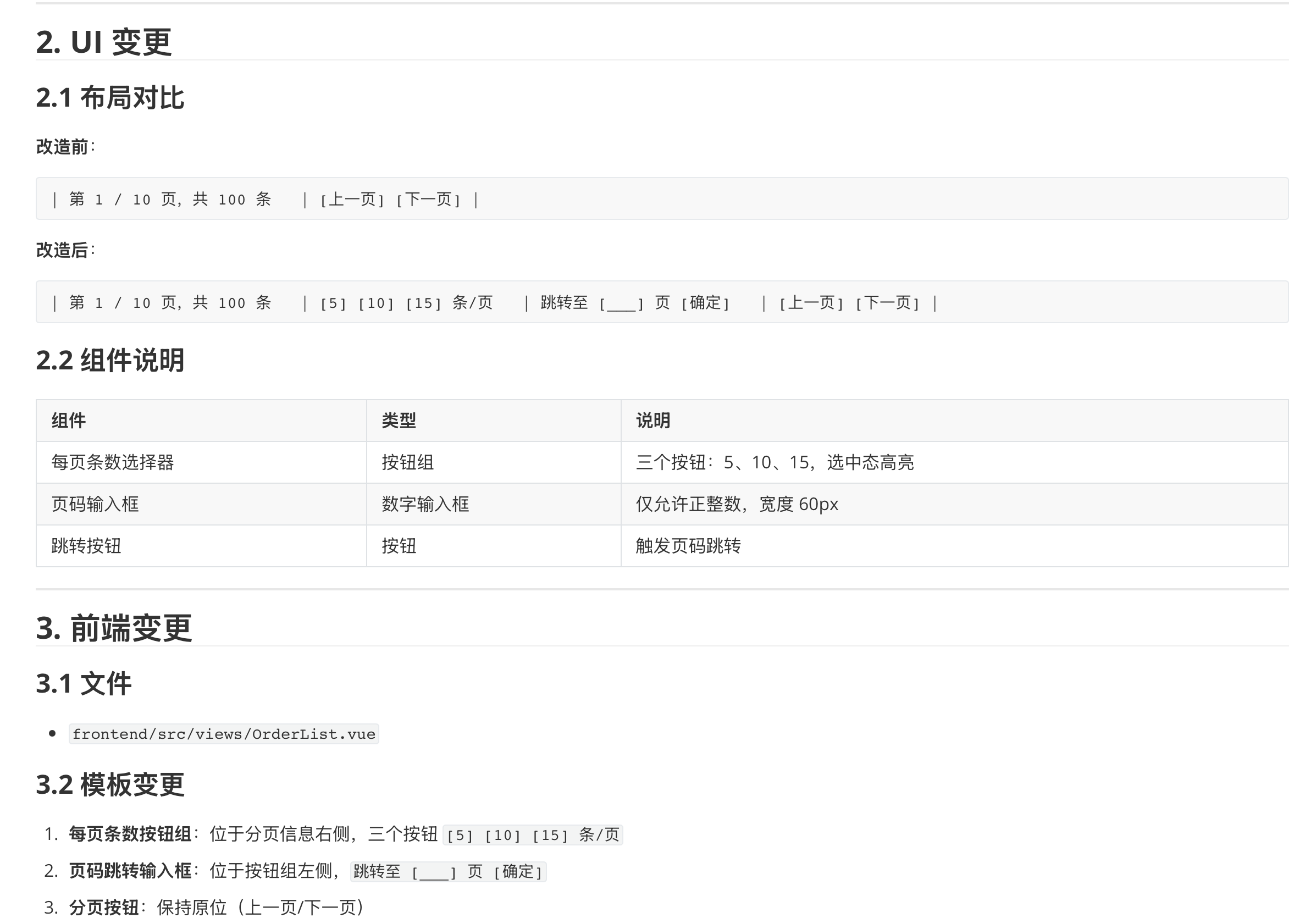
Task: Click the '组件' table column header
Action: [69, 421]
